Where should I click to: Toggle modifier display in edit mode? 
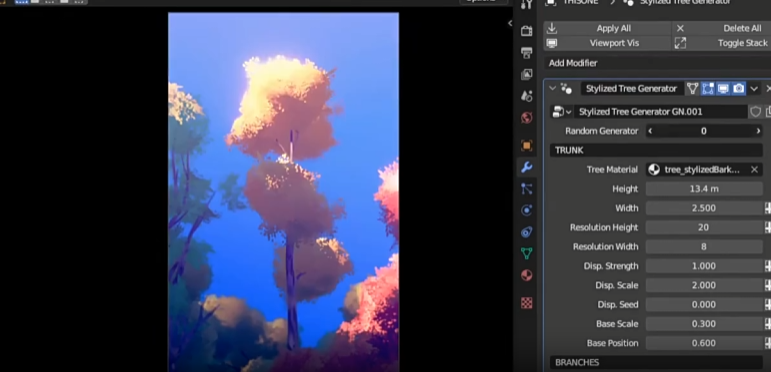pos(708,88)
